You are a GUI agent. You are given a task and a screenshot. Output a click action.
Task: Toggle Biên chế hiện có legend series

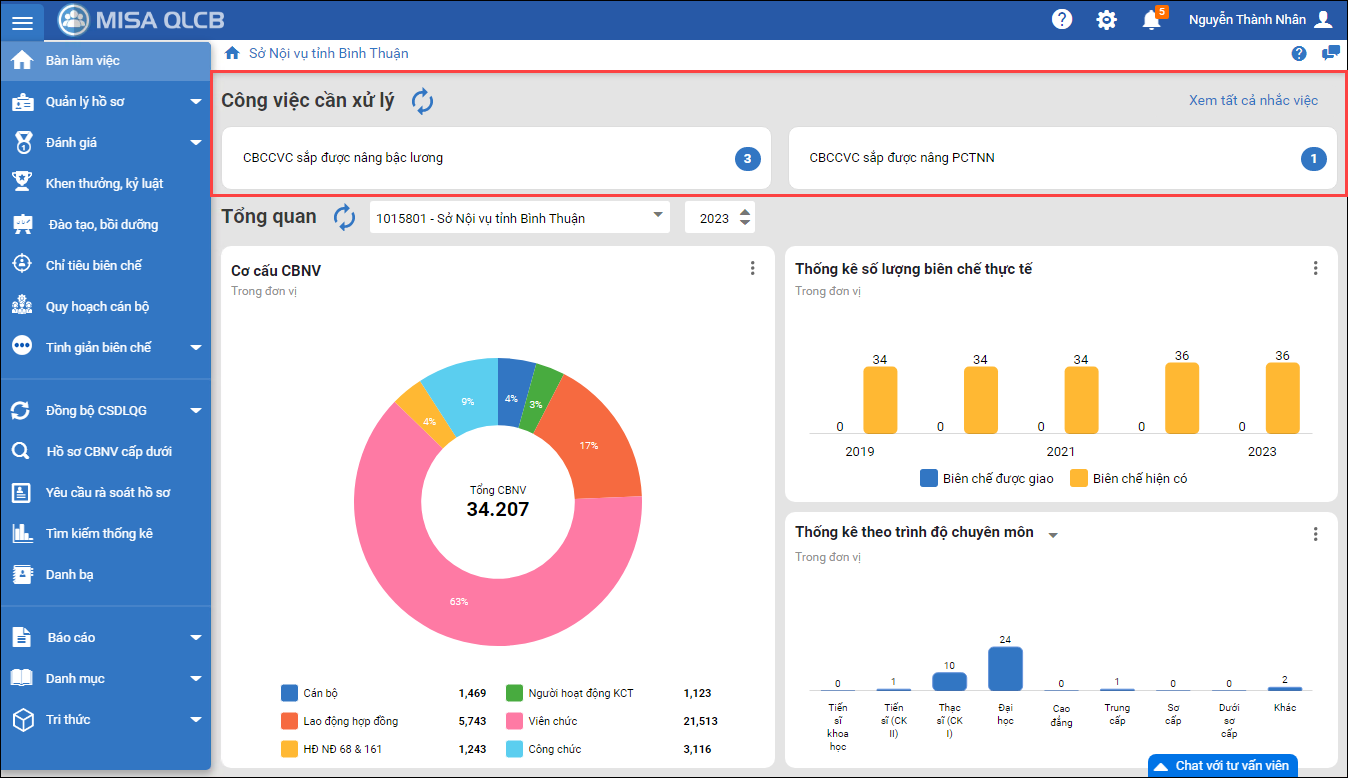[x=1128, y=479]
